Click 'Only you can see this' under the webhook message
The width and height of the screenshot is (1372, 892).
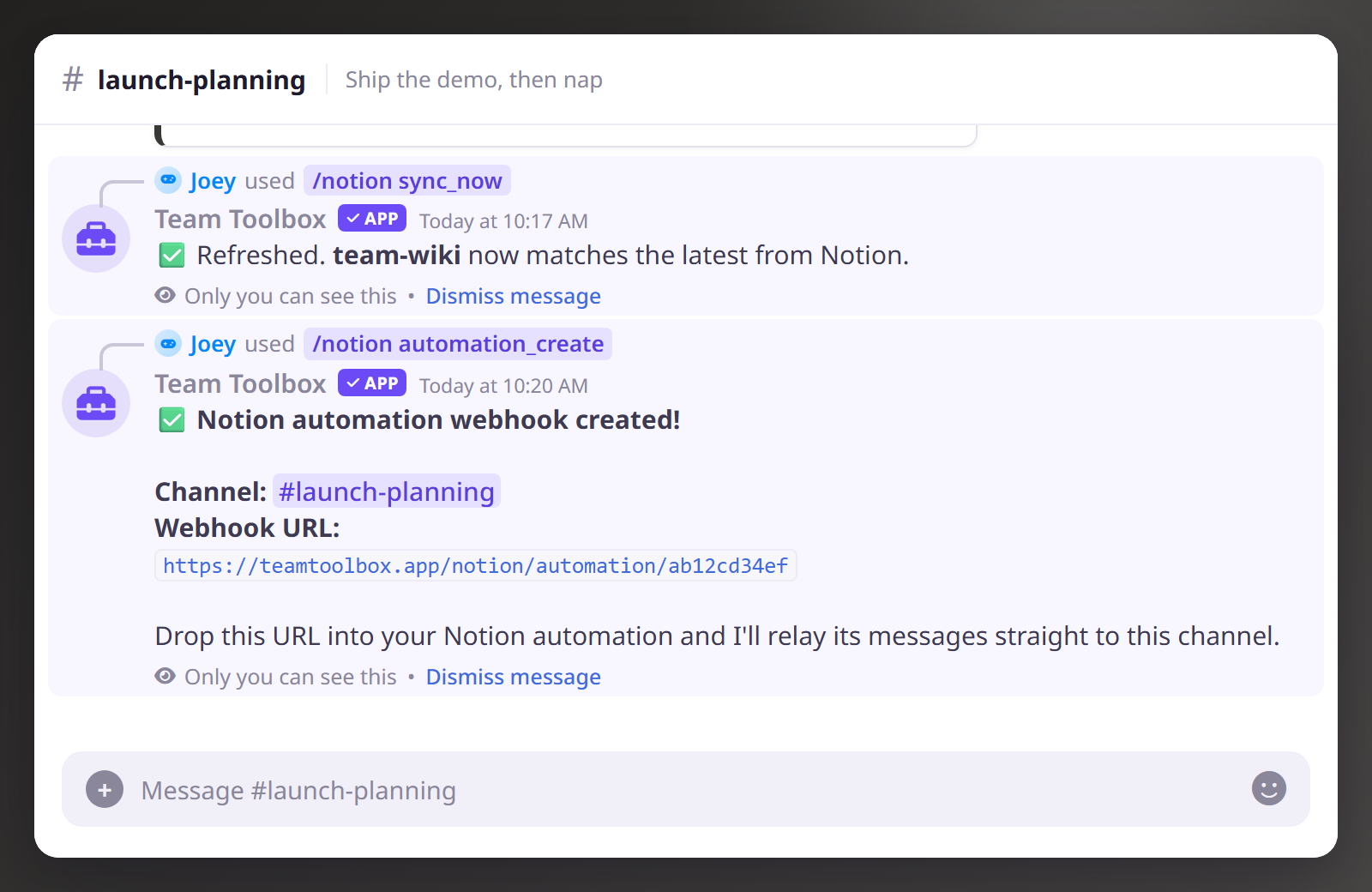coord(291,677)
